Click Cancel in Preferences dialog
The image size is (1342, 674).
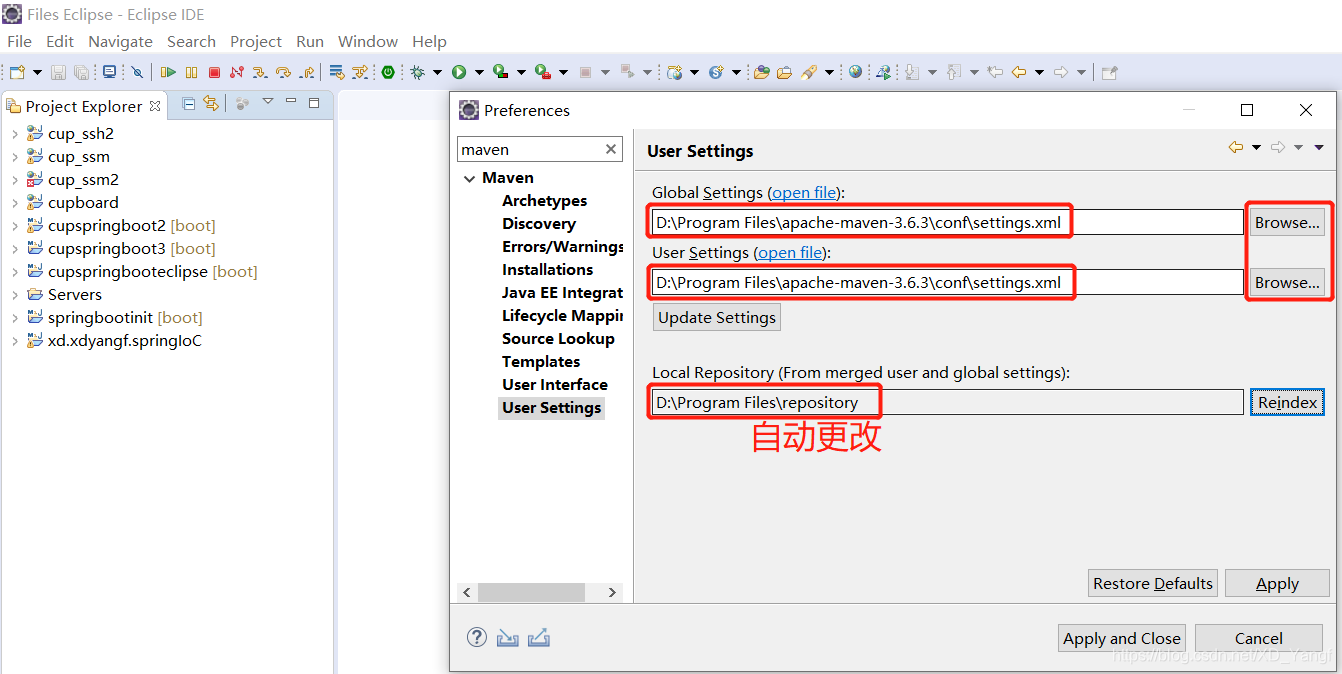[x=1259, y=638]
